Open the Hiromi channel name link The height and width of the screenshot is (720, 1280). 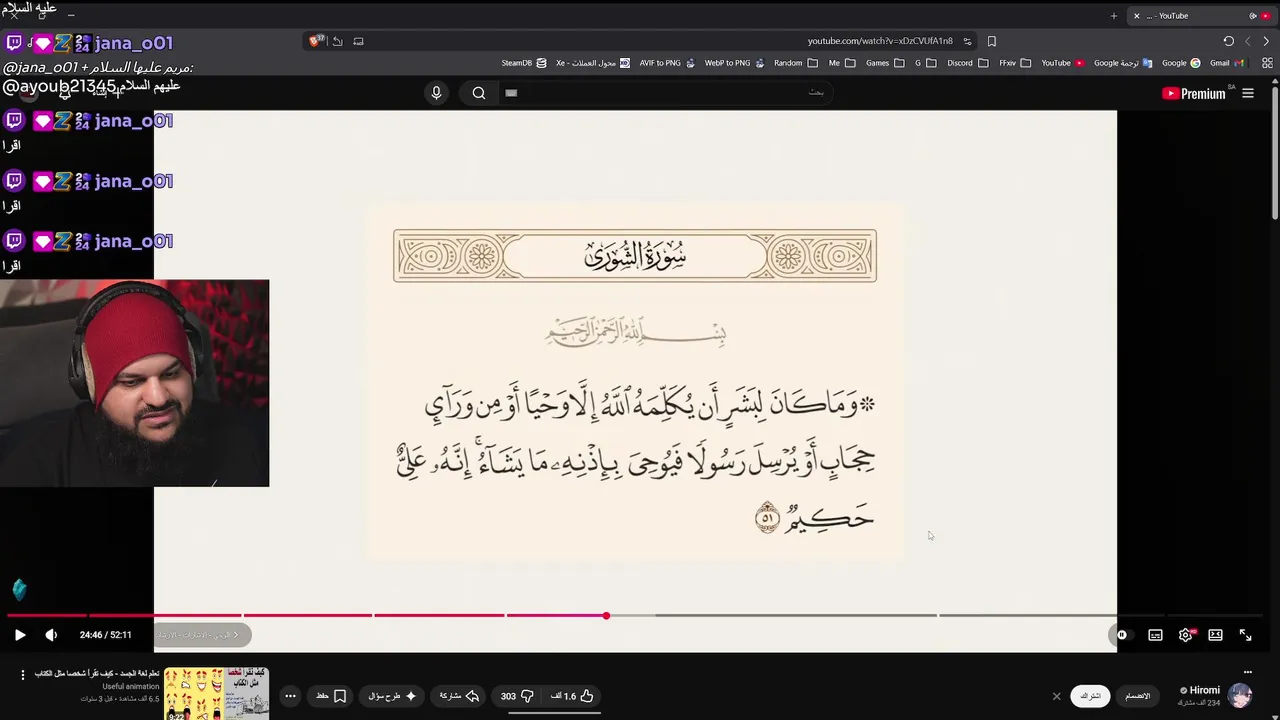1204,690
